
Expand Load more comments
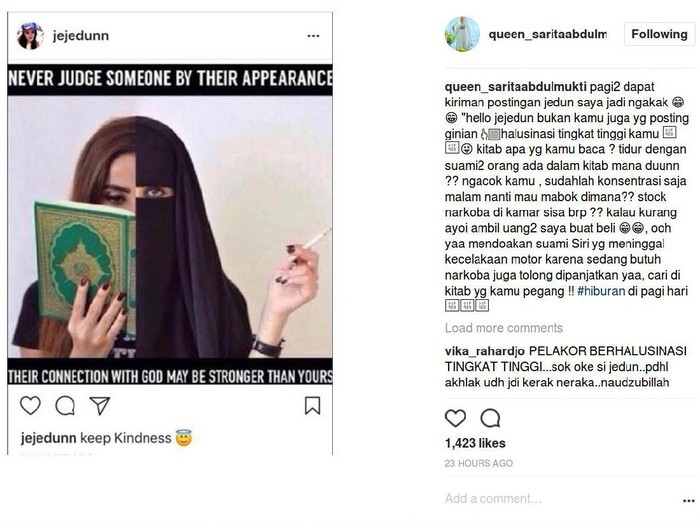click(x=504, y=328)
